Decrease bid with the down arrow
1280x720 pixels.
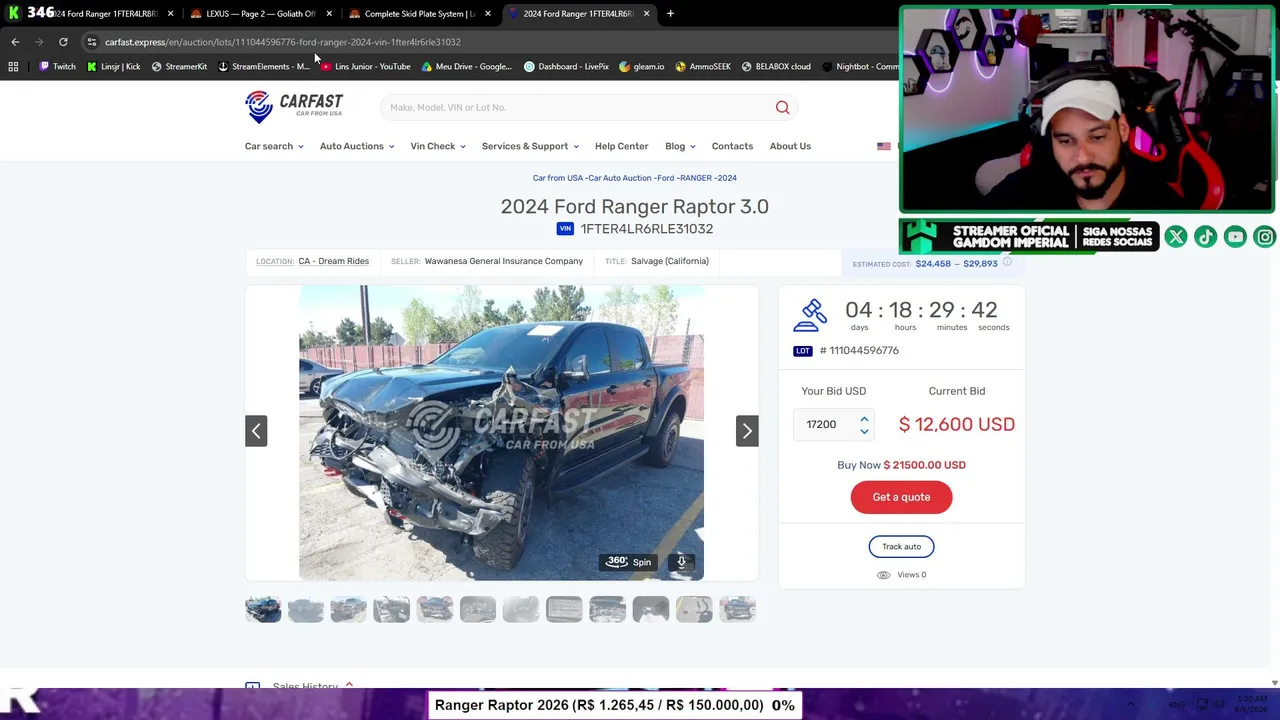click(x=864, y=431)
